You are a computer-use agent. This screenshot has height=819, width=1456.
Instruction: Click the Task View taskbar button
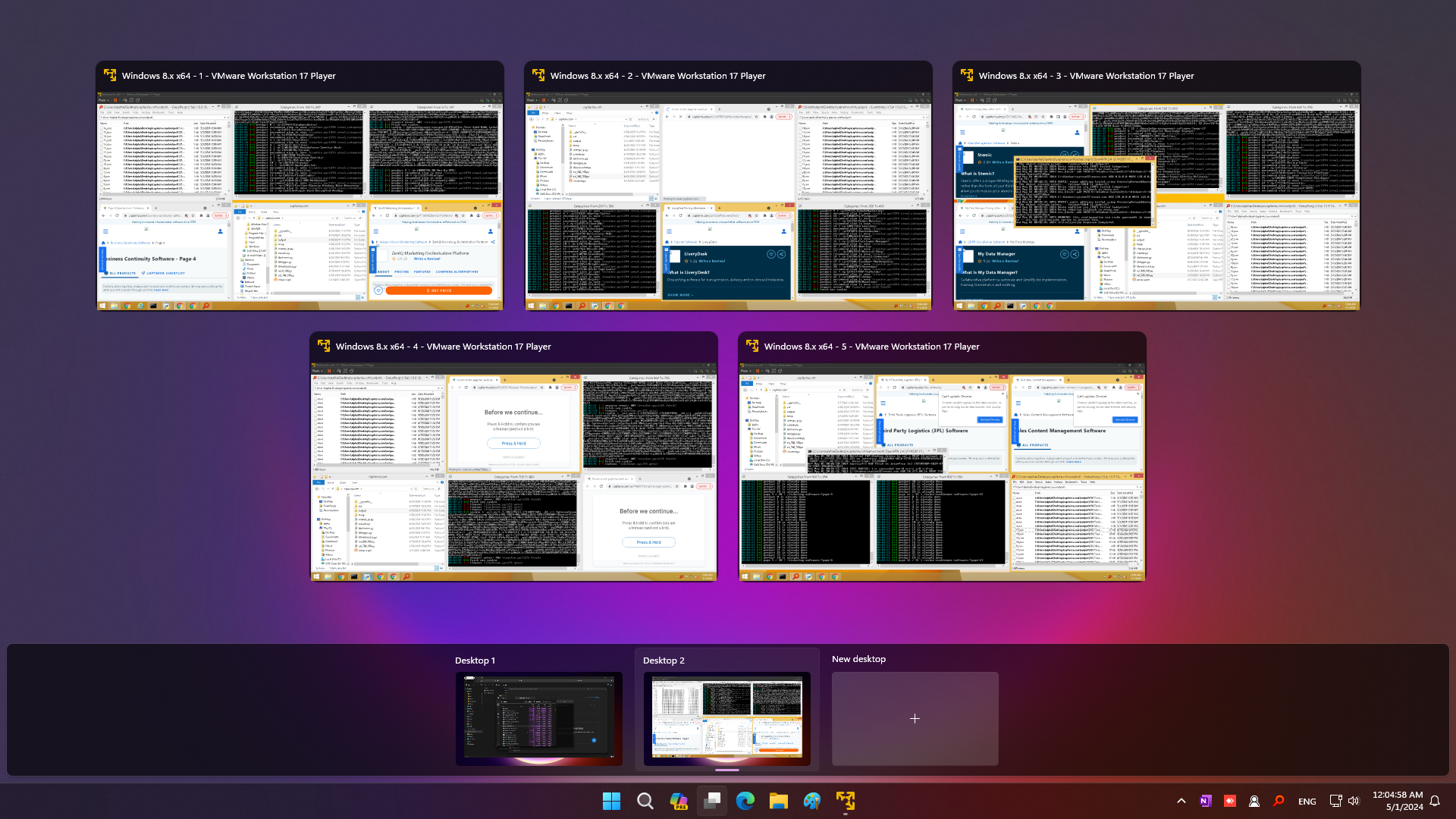click(712, 801)
